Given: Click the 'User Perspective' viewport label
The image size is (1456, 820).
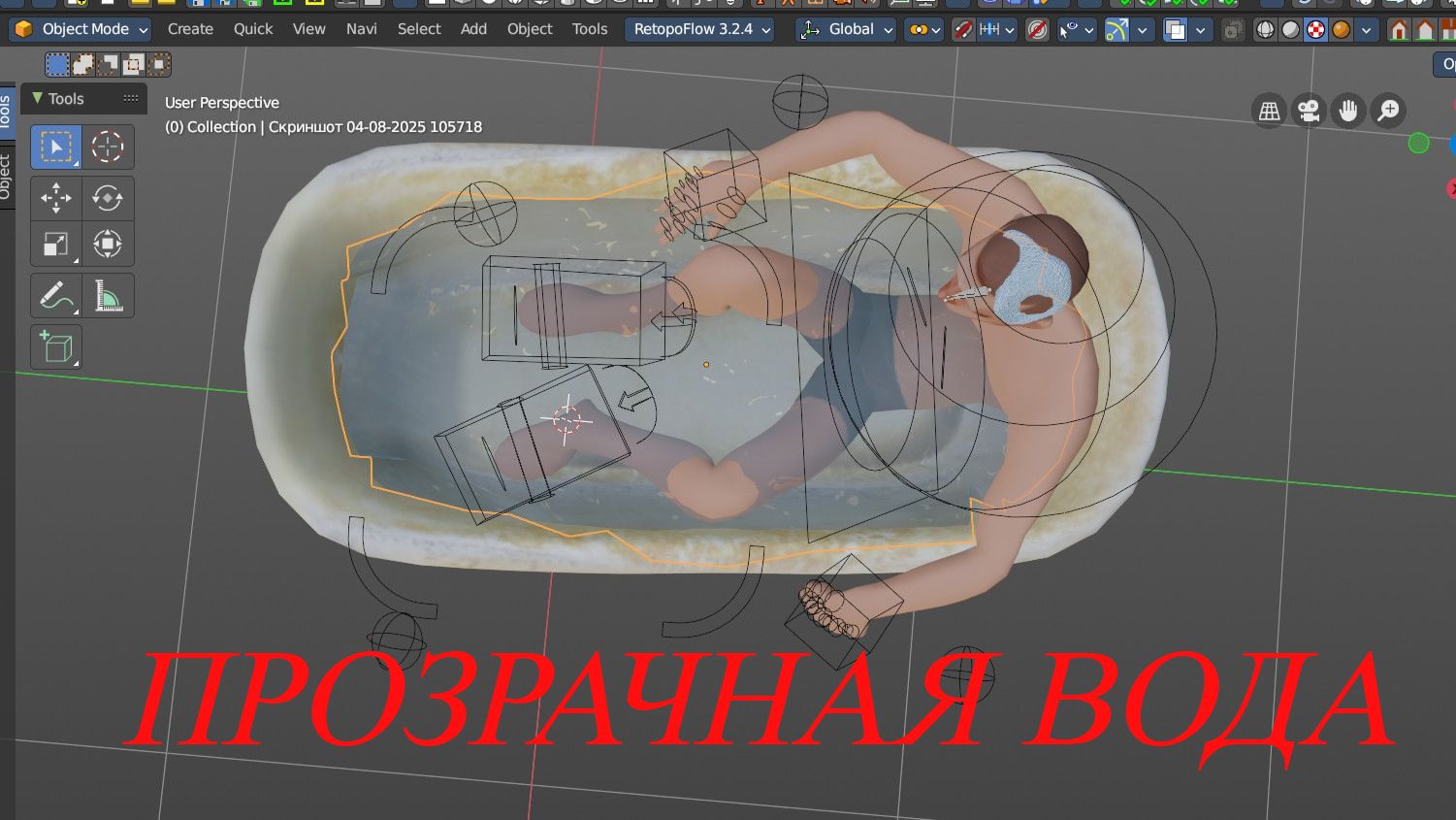Looking at the screenshot, I should click(222, 103).
